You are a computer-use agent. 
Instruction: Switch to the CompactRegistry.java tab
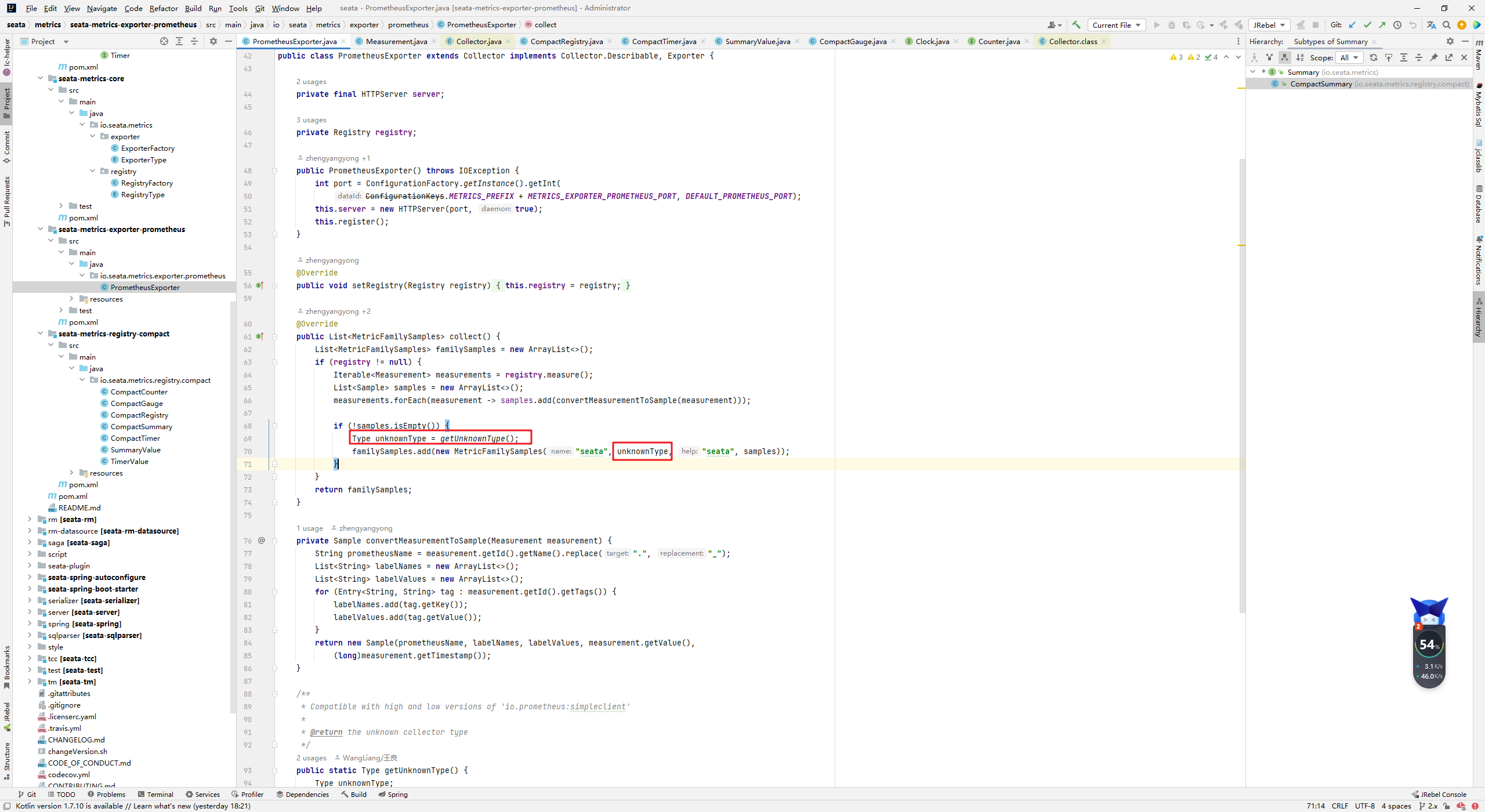pyautogui.click(x=566, y=41)
